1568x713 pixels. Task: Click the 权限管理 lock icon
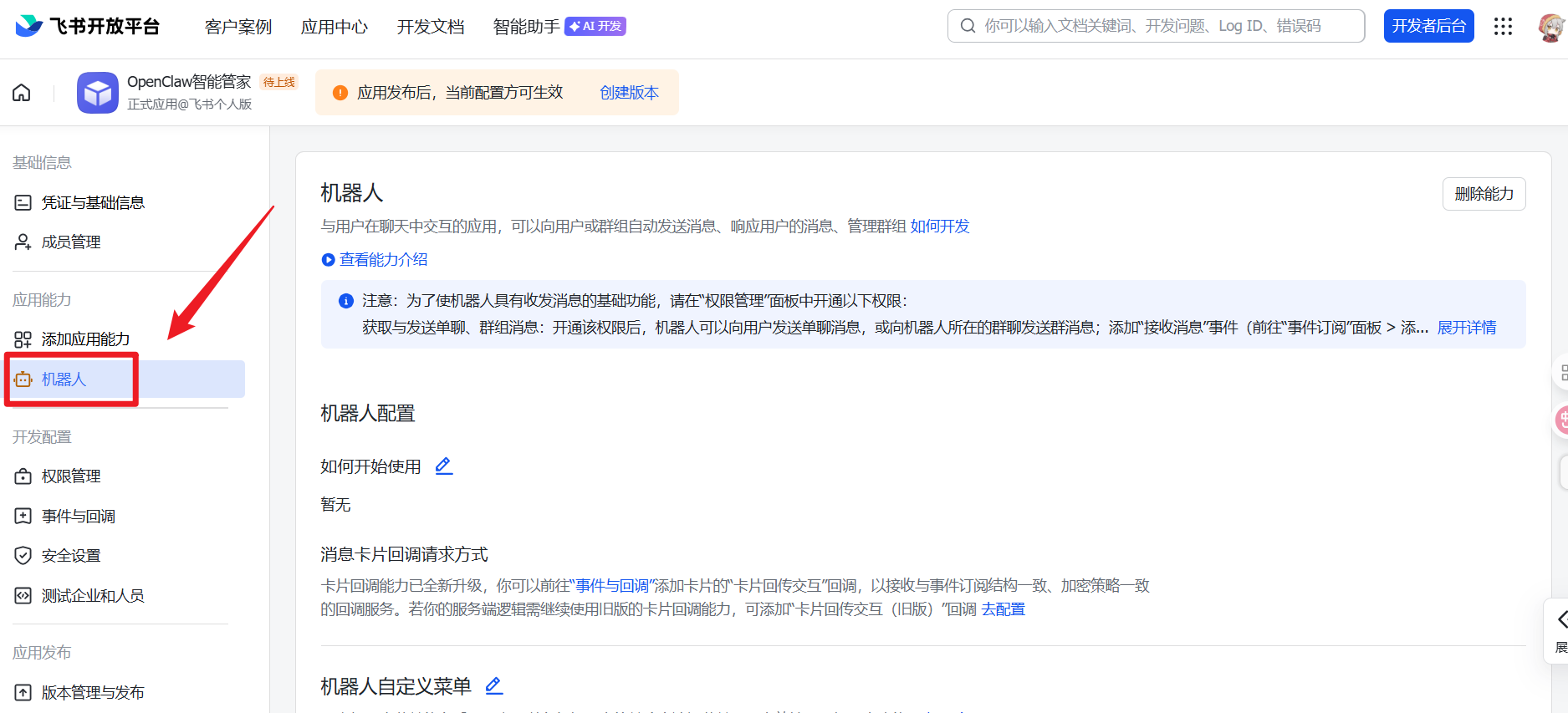pyautogui.click(x=23, y=476)
